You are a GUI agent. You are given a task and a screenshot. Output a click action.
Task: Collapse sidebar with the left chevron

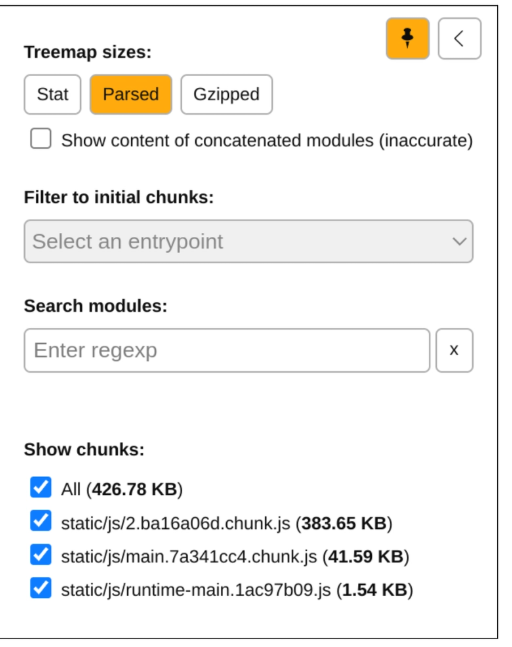pyautogui.click(x=459, y=38)
